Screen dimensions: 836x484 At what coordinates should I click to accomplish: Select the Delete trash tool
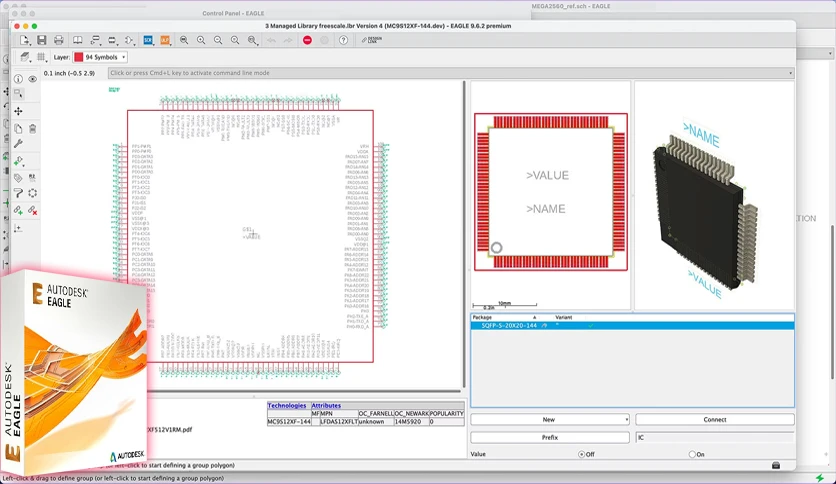33,128
